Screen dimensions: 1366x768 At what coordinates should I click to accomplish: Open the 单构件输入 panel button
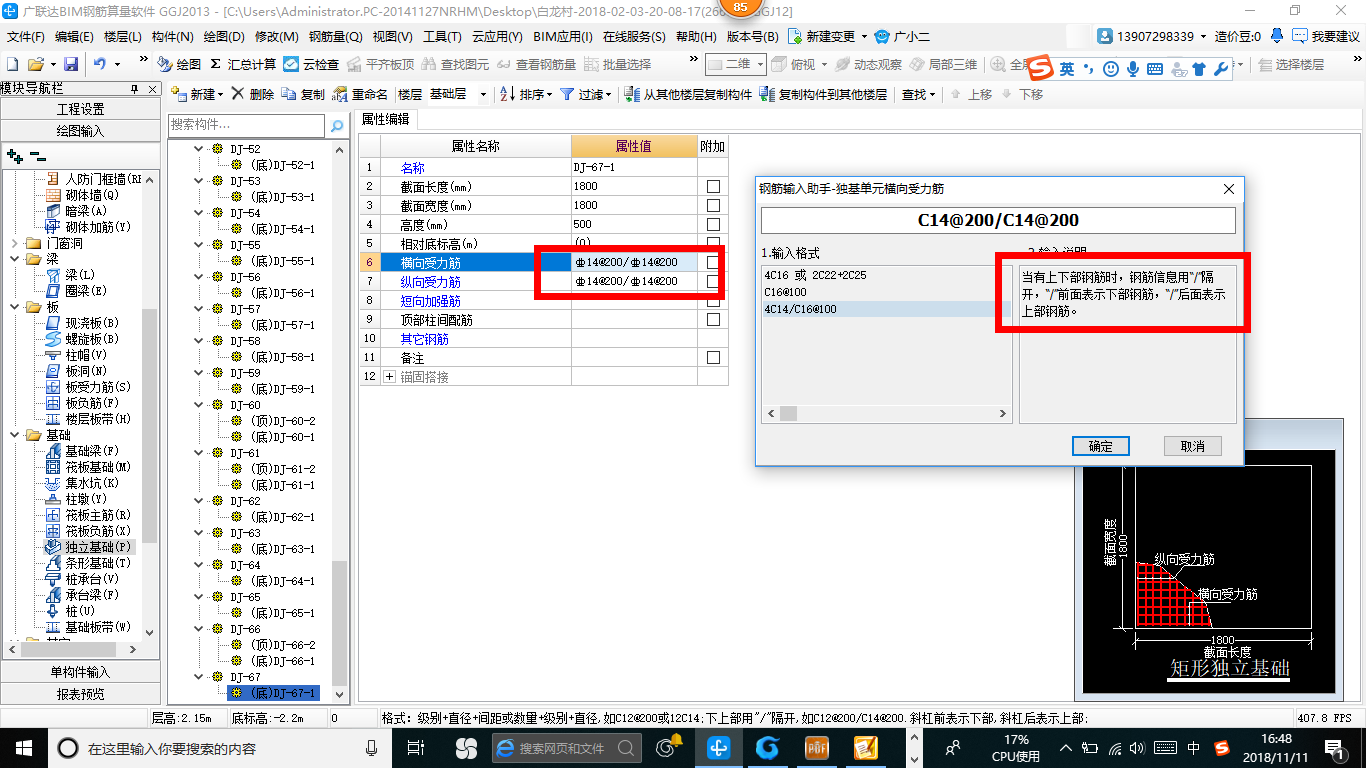[x=81, y=672]
